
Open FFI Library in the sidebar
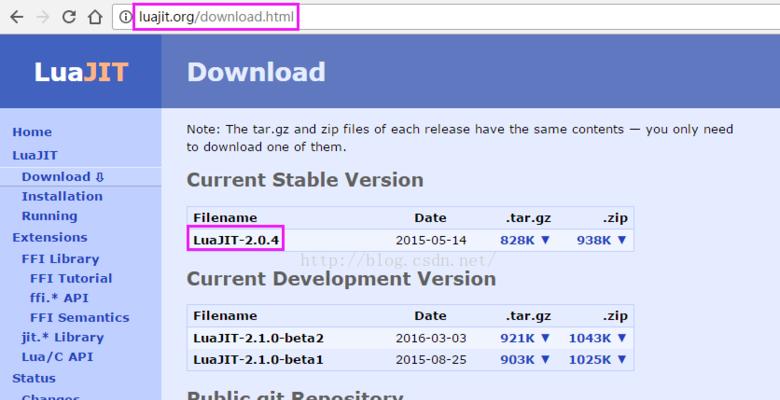tap(60, 259)
